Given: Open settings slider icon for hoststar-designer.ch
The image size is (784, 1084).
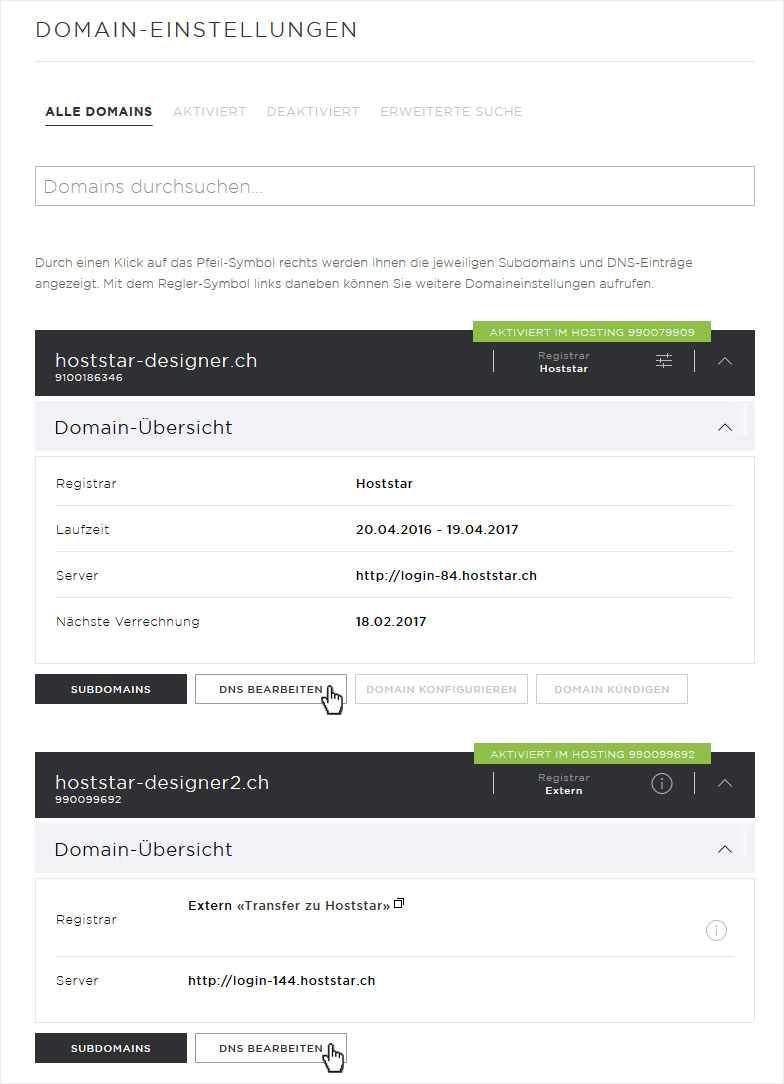Looking at the screenshot, I should pyautogui.click(x=664, y=361).
